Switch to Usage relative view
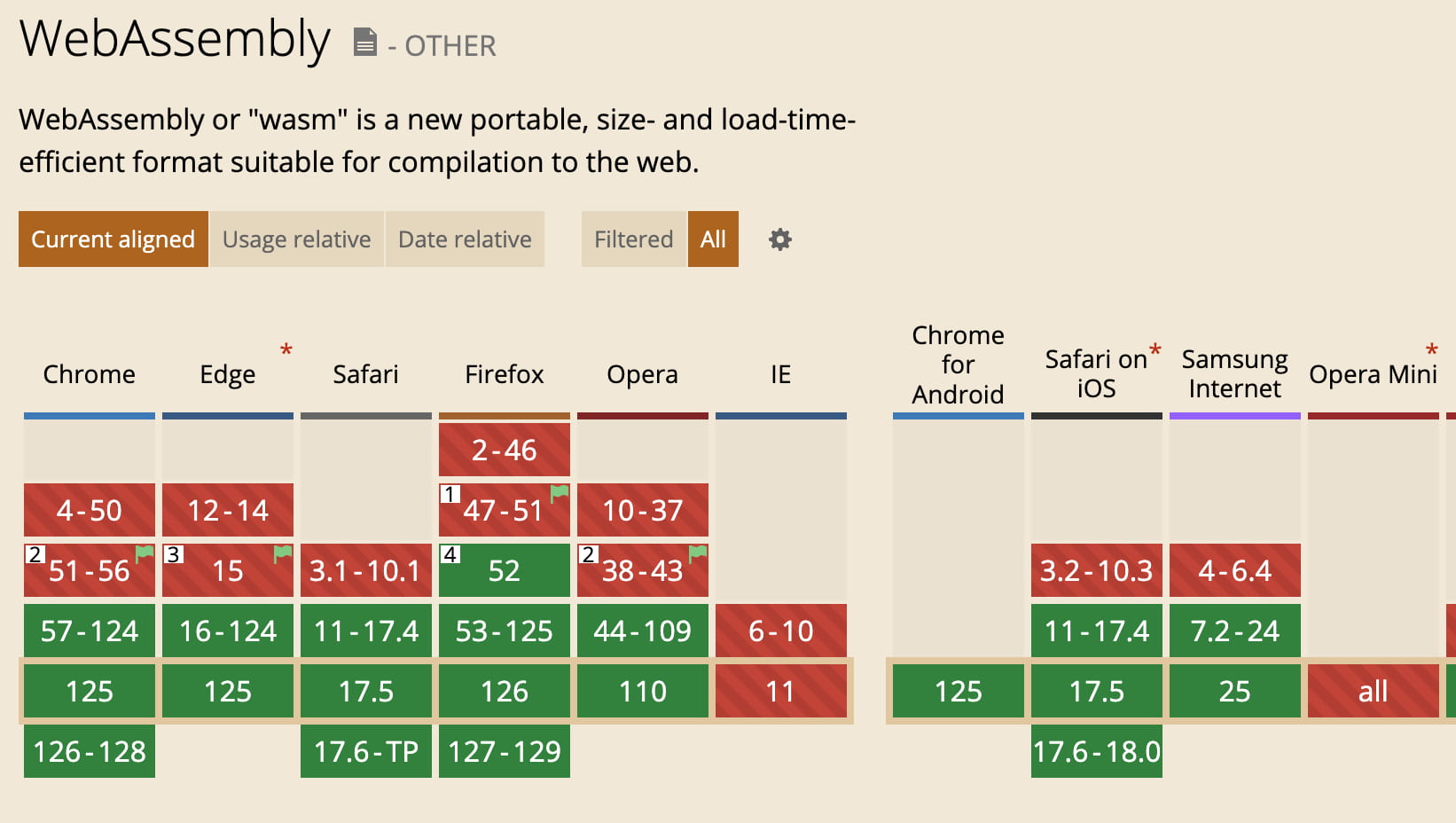1456x823 pixels. [297, 239]
